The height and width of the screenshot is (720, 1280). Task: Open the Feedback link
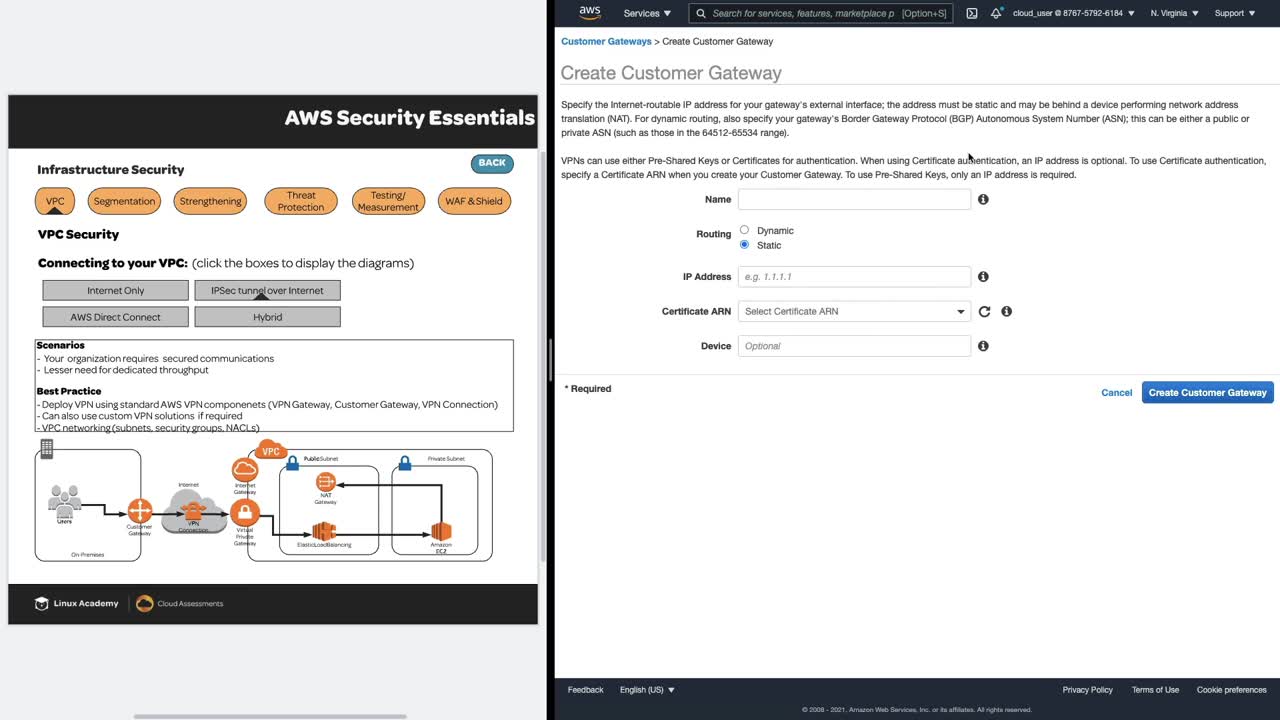[585, 690]
